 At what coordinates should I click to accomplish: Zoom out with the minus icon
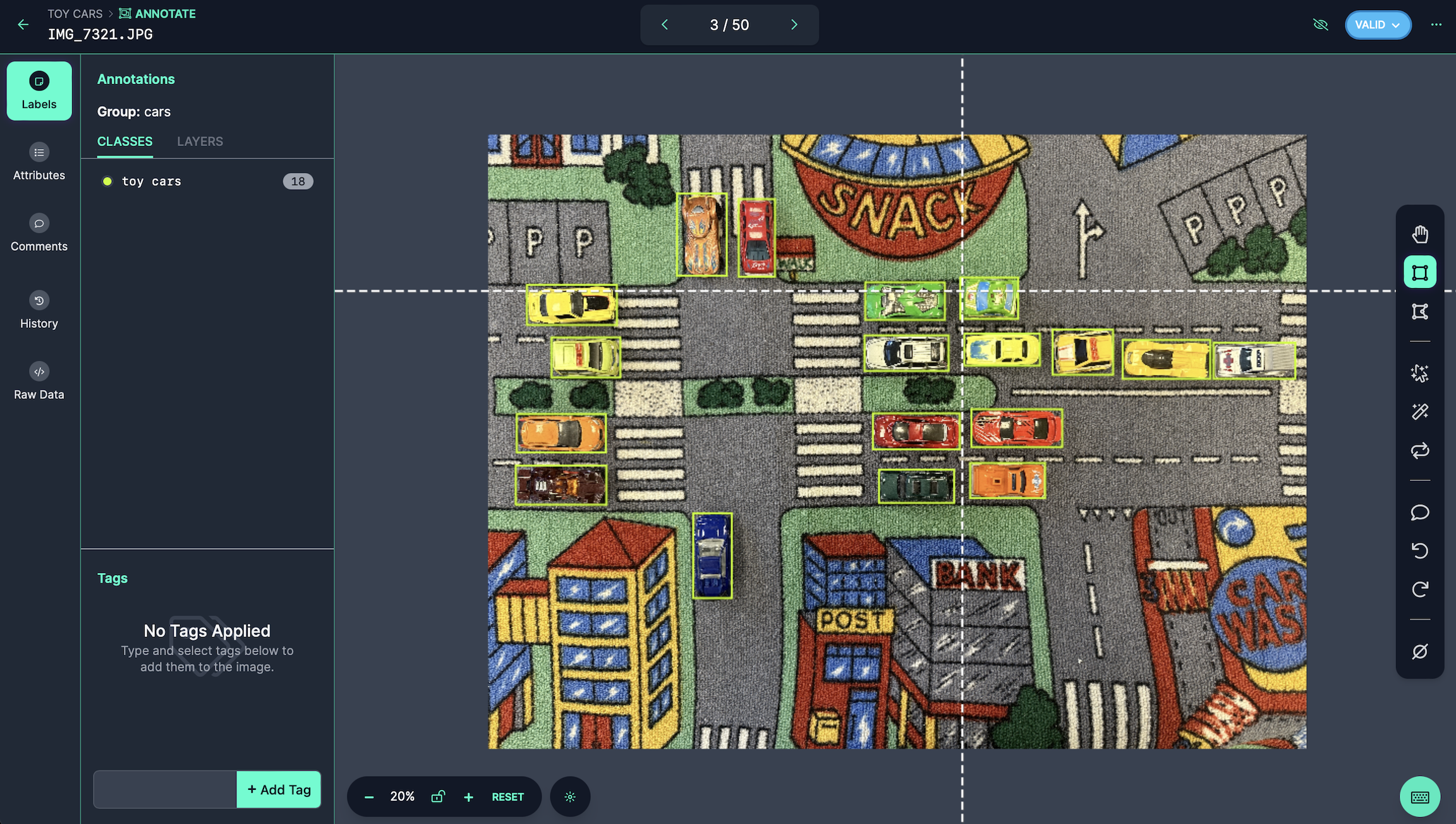369,797
